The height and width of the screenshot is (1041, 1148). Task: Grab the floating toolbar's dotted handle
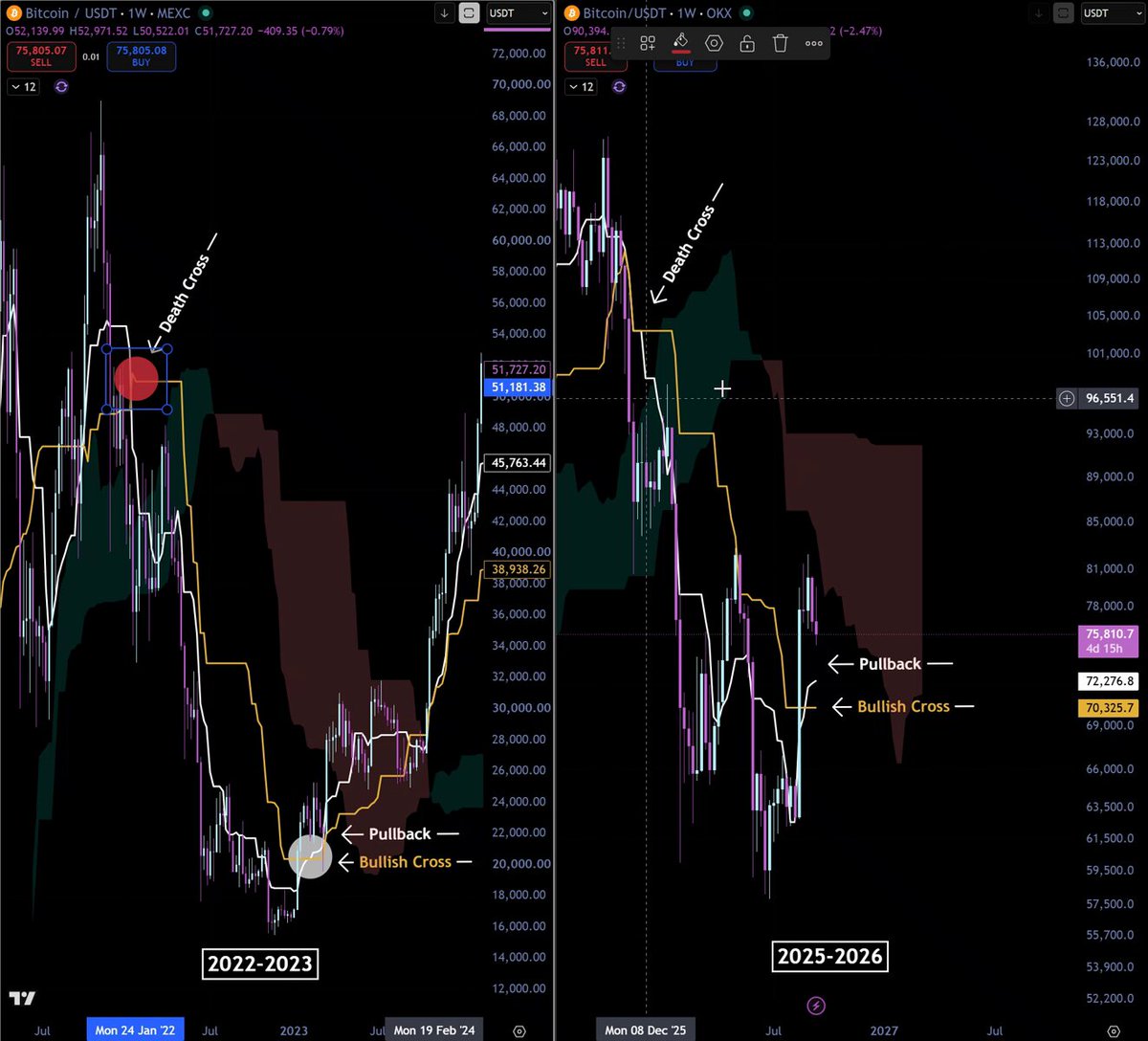pyautogui.click(x=620, y=43)
